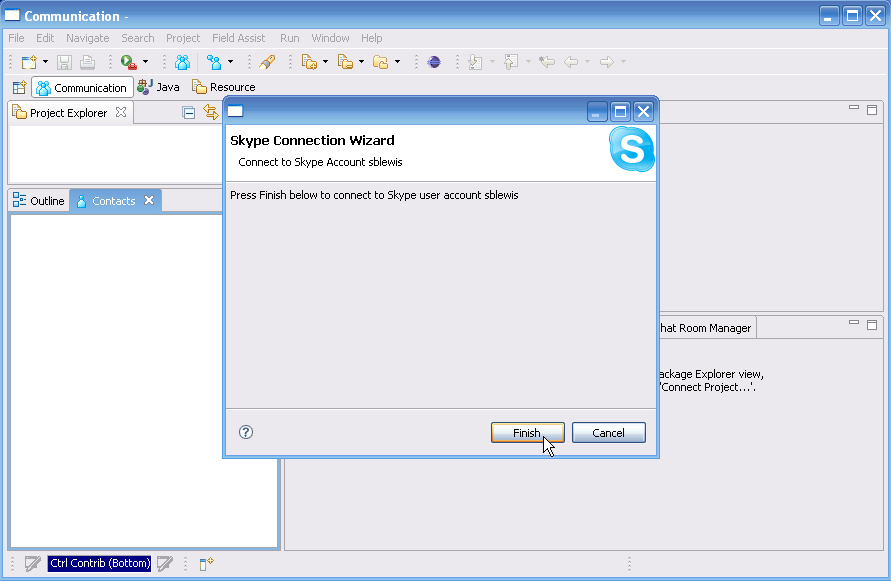The height and width of the screenshot is (581, 891).
Task: Click the Open Perspective icon
Action: point(19,88)
